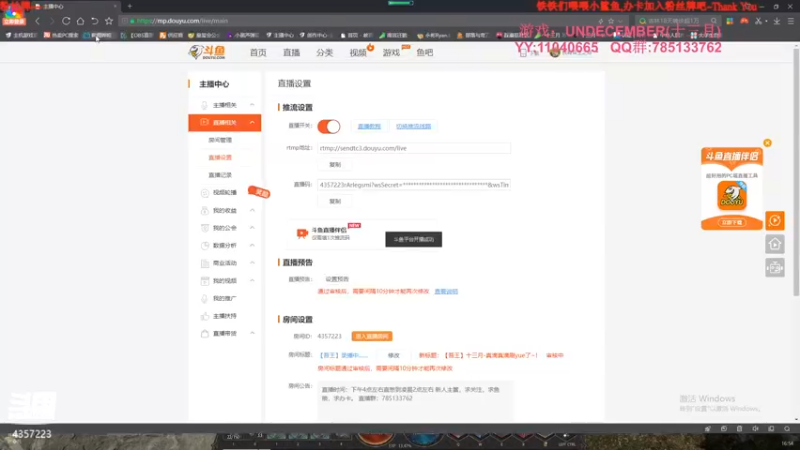Click the browser download arrow icon
This screenshot has height=450, width=800.
click(x=777, y=21)
